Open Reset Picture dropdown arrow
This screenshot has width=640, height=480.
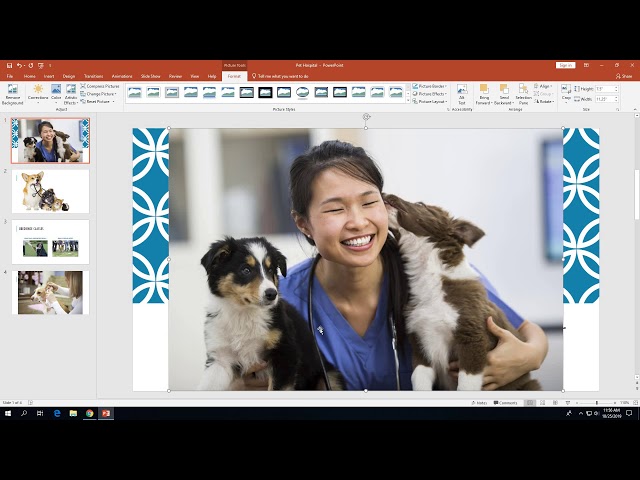113,101
